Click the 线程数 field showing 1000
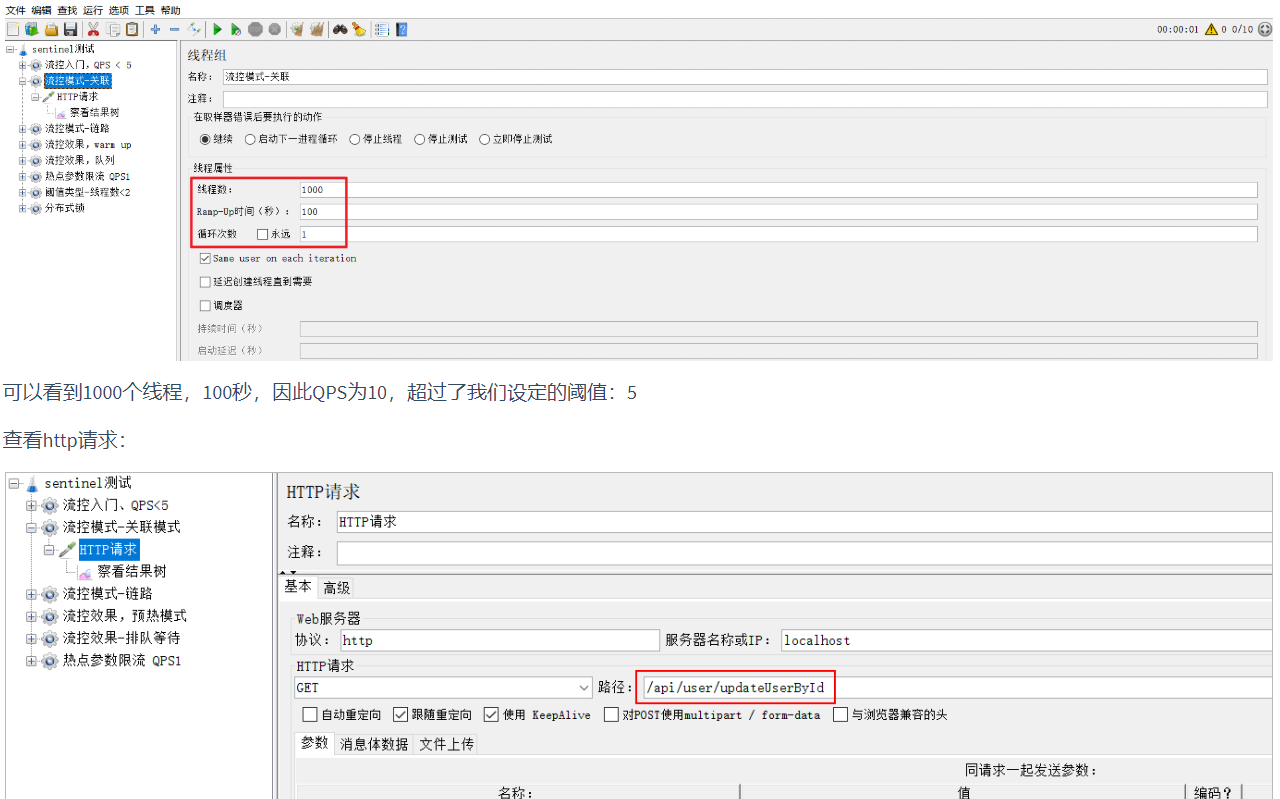The image size is (1280, 799). pos(778,190)
